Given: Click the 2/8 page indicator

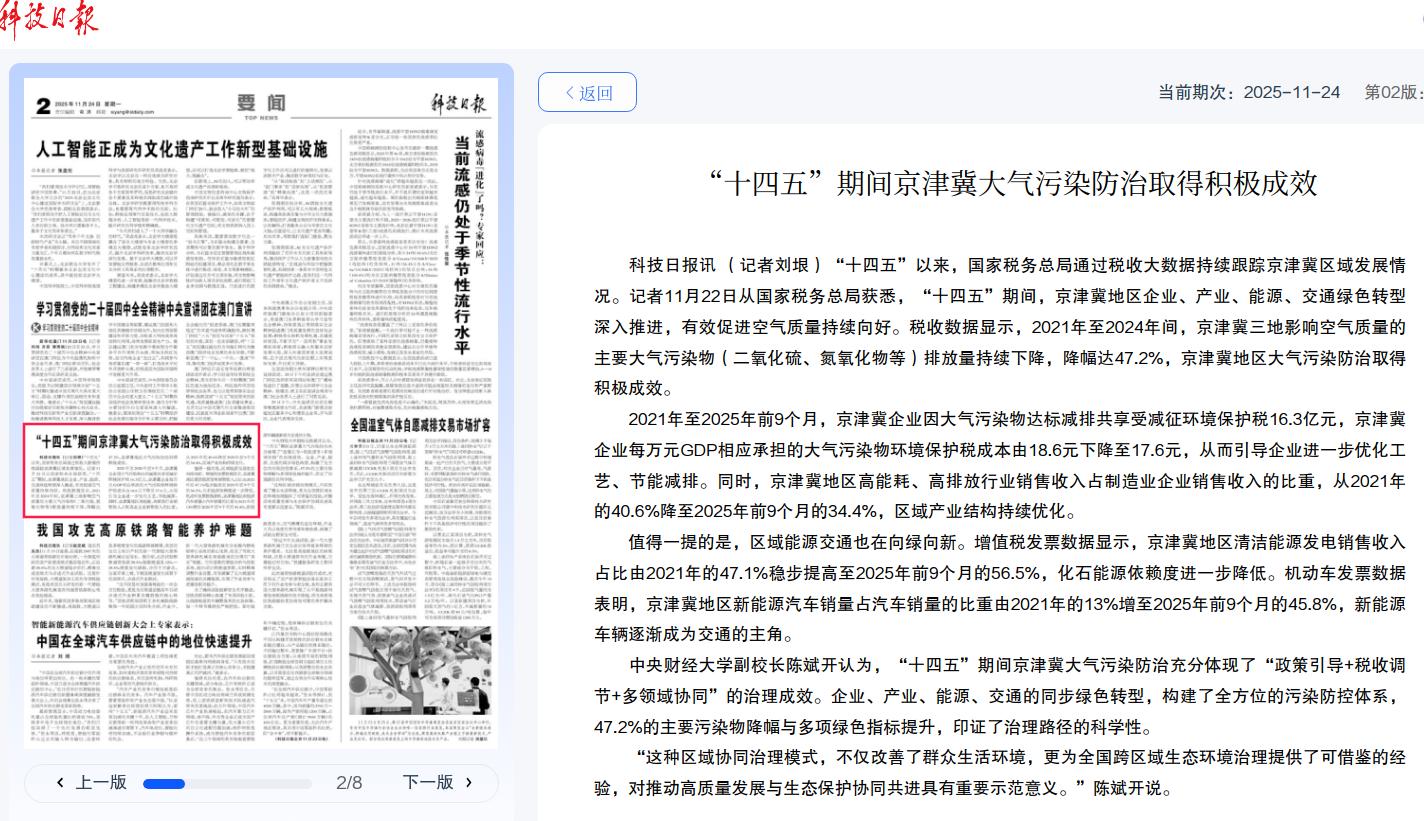Looking at the screenshot, I should click(349, 783).
